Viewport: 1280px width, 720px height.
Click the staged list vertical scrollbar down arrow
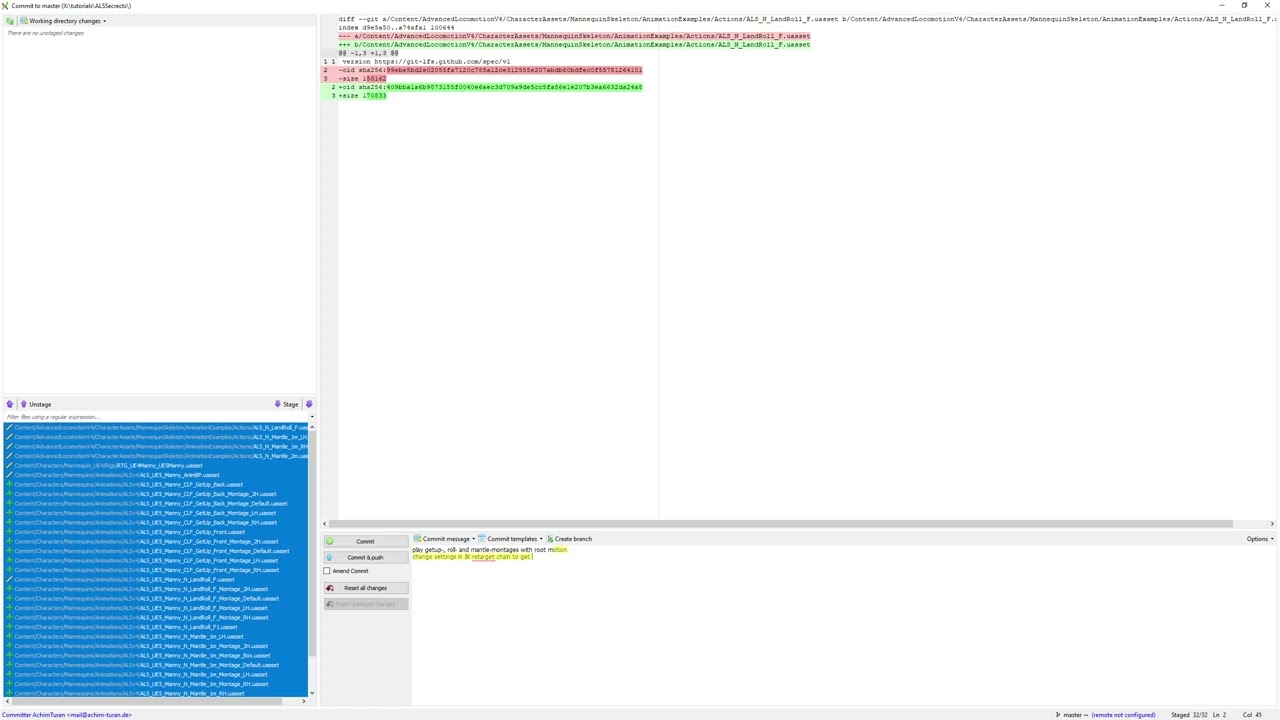[x=311, y=693]
